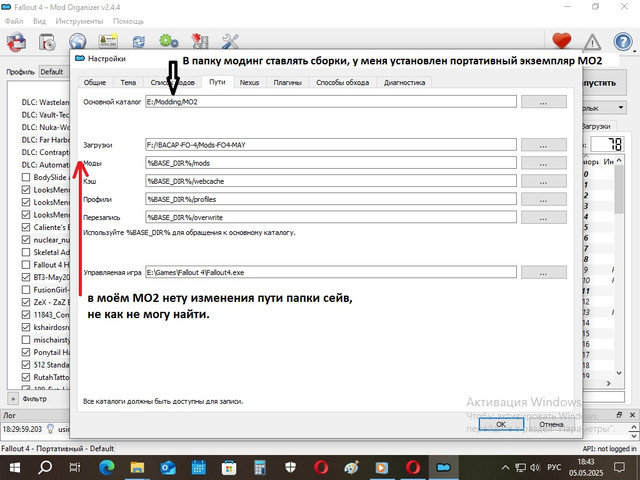Image resolution: width=640 pixels, height=480 pixels.
Task: Uncheck the nuclear_nu mod checkbox
Action: 26,240
